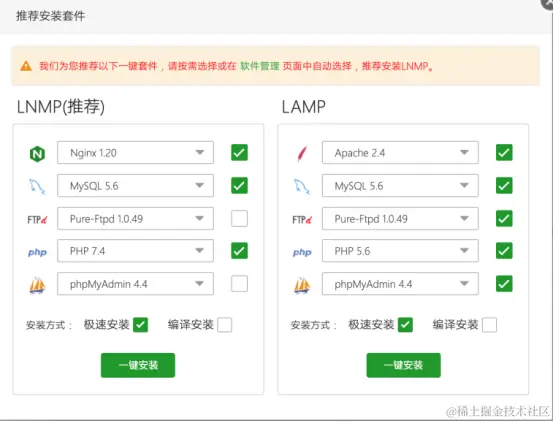
Task: Toggle 极速安装 checkbox in LAMP
Action: pyautogui.click(x=405, y=325)
